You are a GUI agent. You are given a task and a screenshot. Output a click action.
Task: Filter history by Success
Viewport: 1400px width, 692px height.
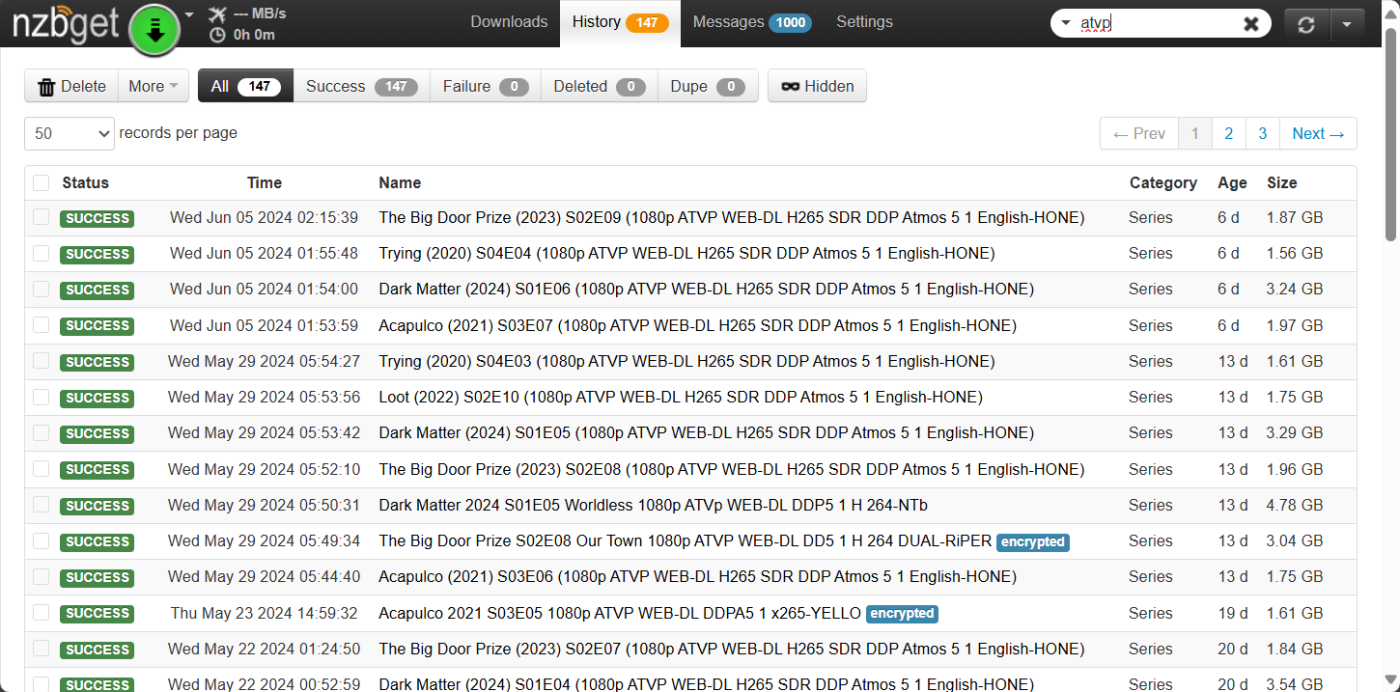(x=361, y=86)
